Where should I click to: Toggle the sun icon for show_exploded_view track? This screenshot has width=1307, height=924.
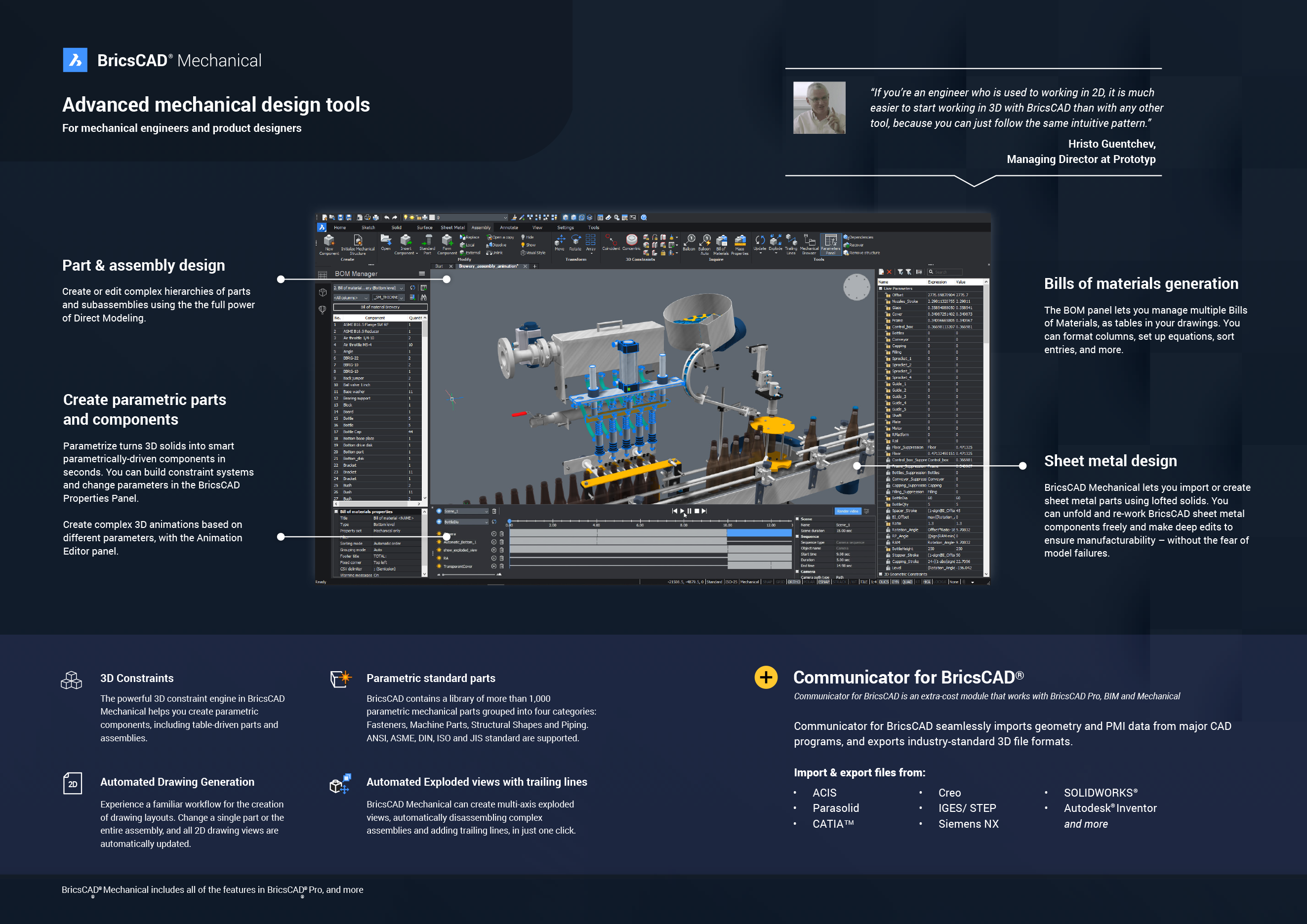[439, 550]
